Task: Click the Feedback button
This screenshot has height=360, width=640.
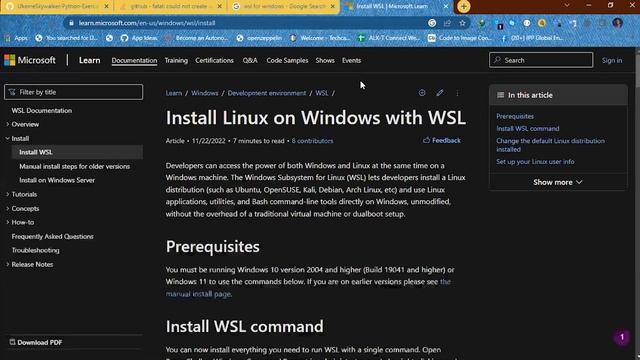Action: click(442, 140)
